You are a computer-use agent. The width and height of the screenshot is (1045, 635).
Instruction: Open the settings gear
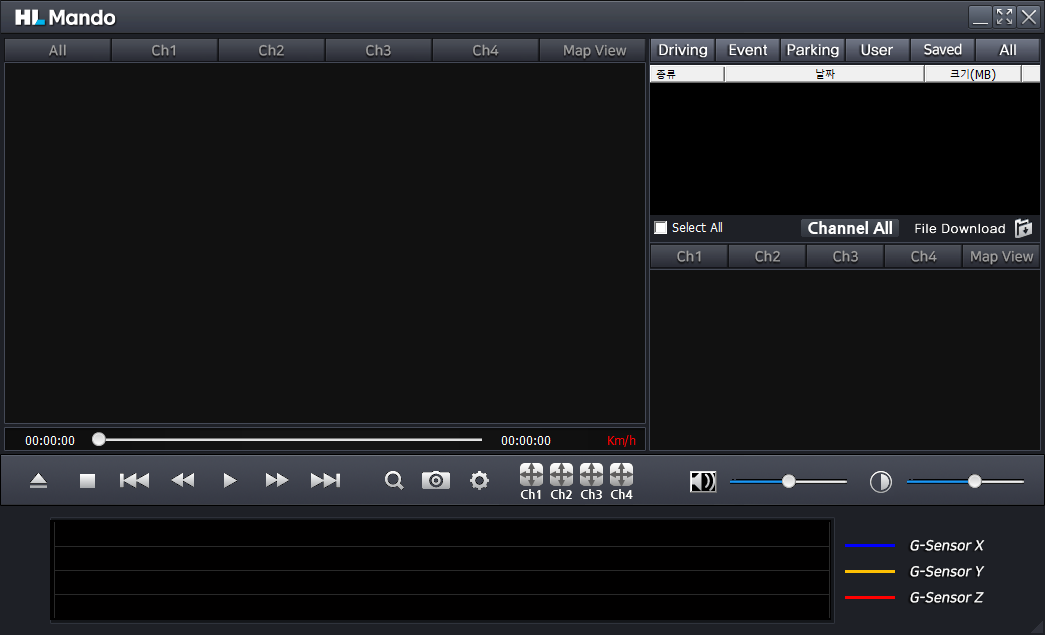pos(480,481)
